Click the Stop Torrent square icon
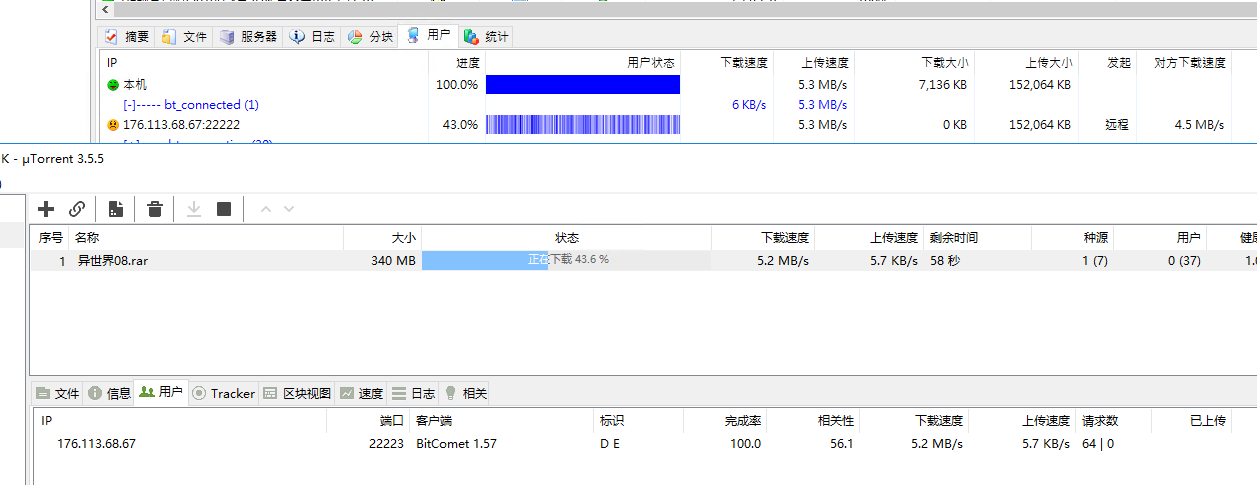This screenshot has height=485, width=1257. point(224,209)
